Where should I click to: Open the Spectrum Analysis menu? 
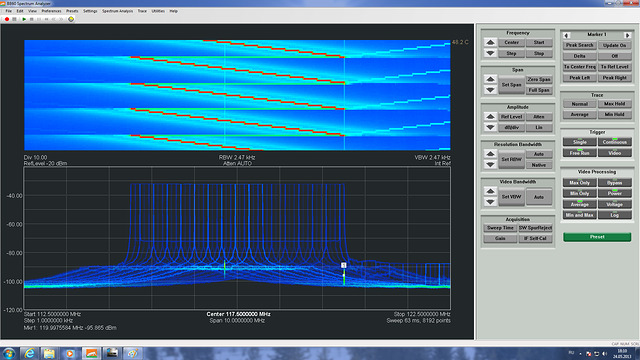click(x=118, y=11)
